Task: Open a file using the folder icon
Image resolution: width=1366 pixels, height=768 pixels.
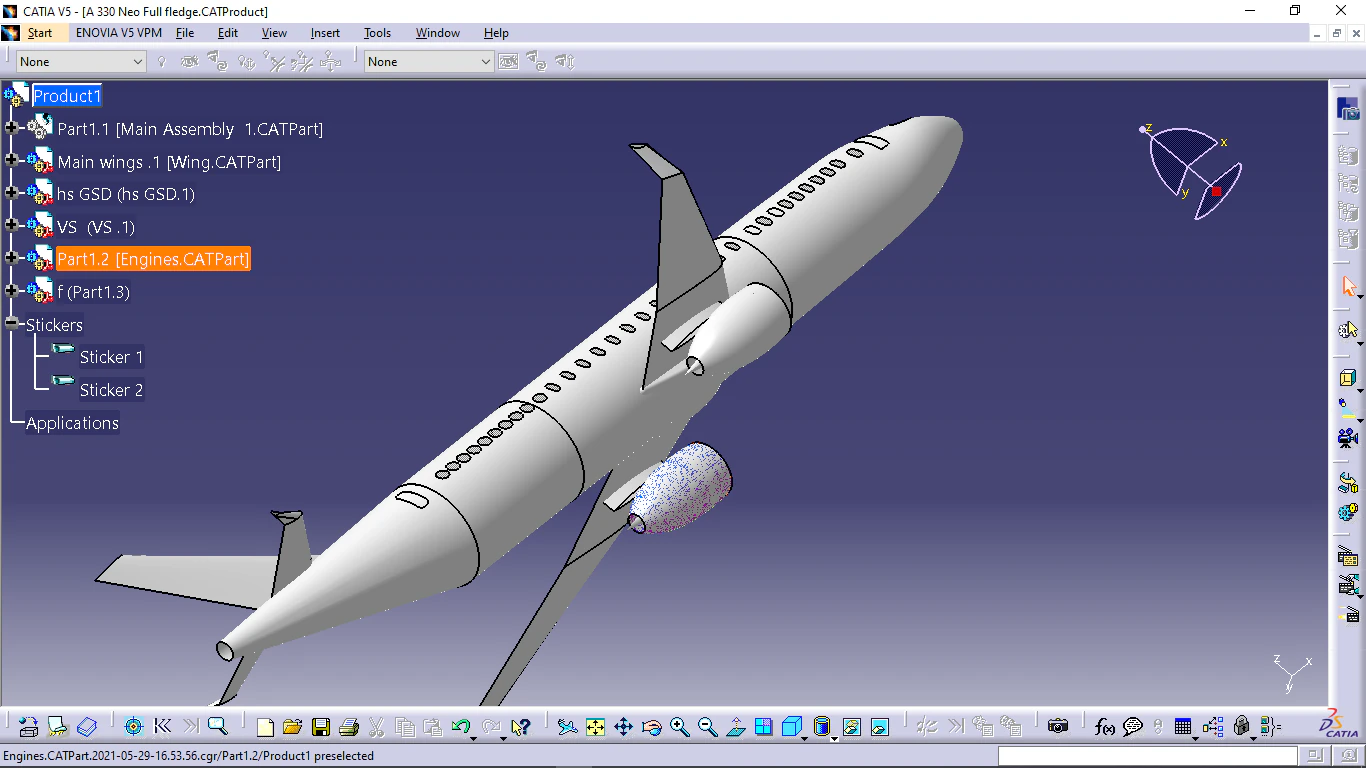Action: (292, 727)
